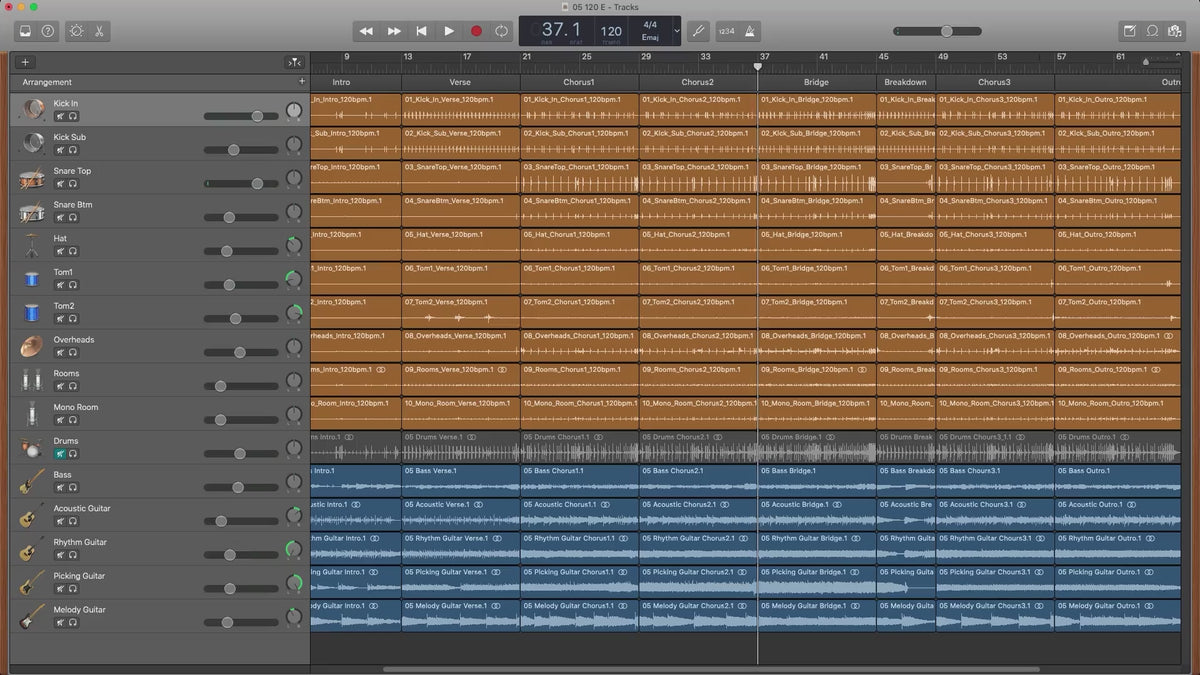This screenshot has height=675, width=1200.
Task: Open the Quick Help button
Action: click(x=48, y=31)
